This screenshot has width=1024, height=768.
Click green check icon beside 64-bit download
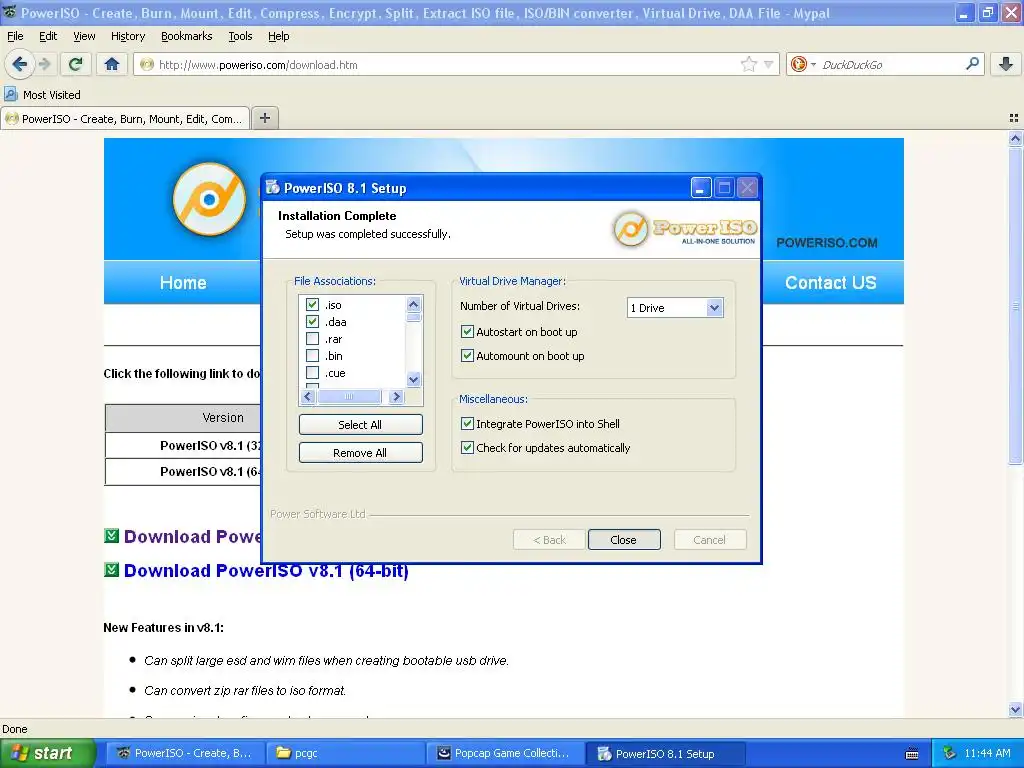click(x=112, y=570)
